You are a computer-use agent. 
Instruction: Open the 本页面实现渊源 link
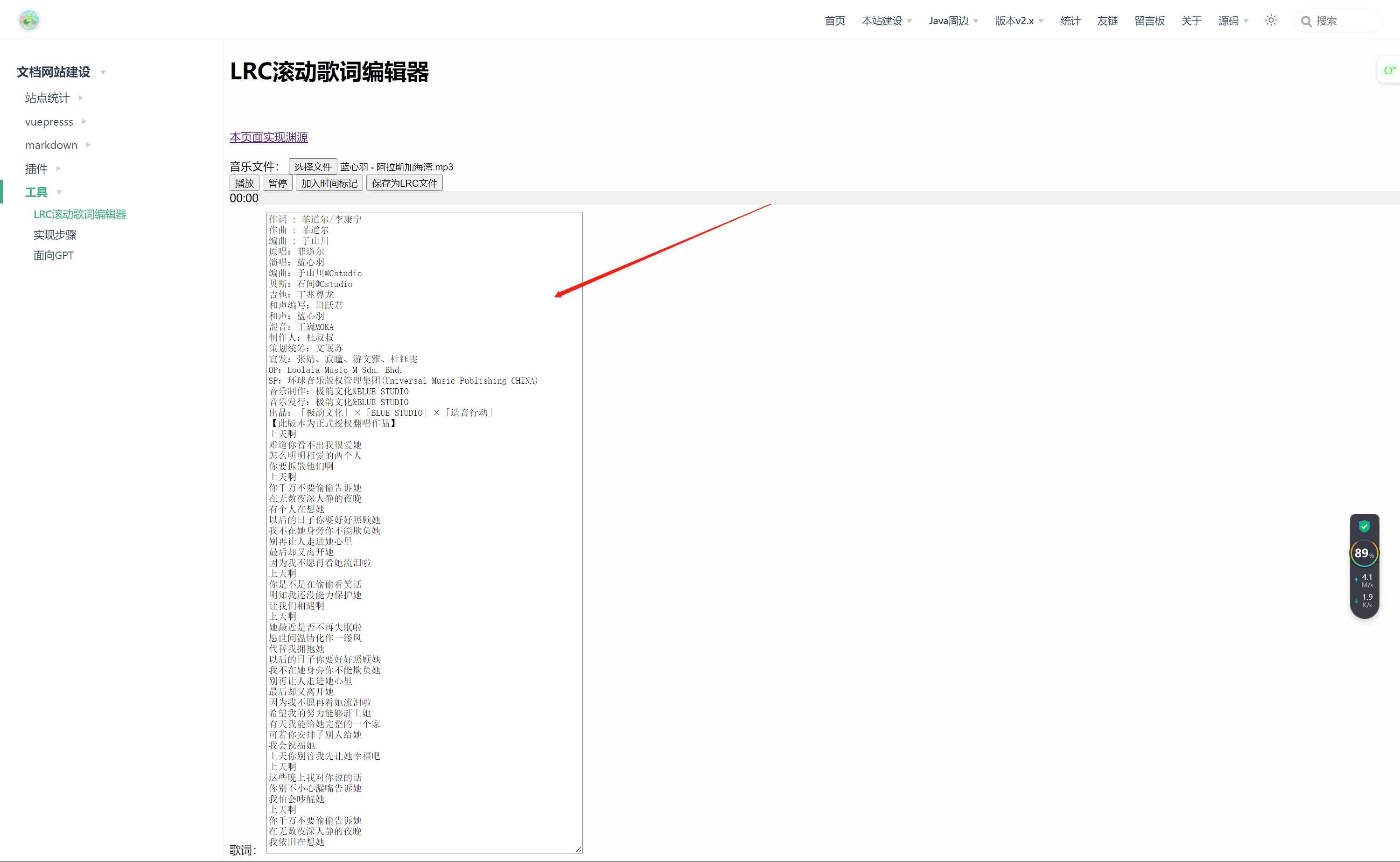click(x=268, y=137)
